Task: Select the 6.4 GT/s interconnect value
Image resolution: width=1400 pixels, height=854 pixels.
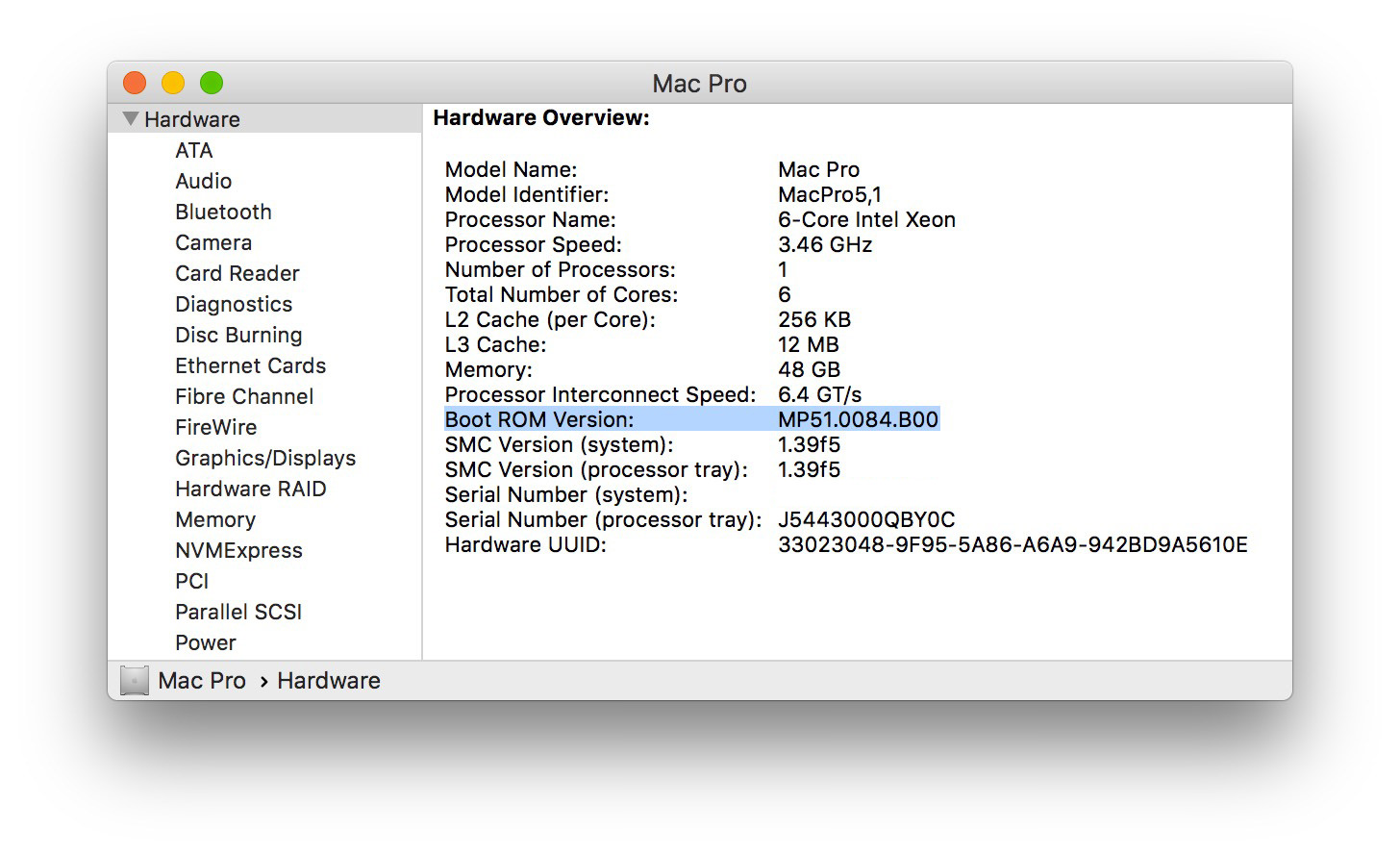Action: pyautogui.click(x=820, y=394)
